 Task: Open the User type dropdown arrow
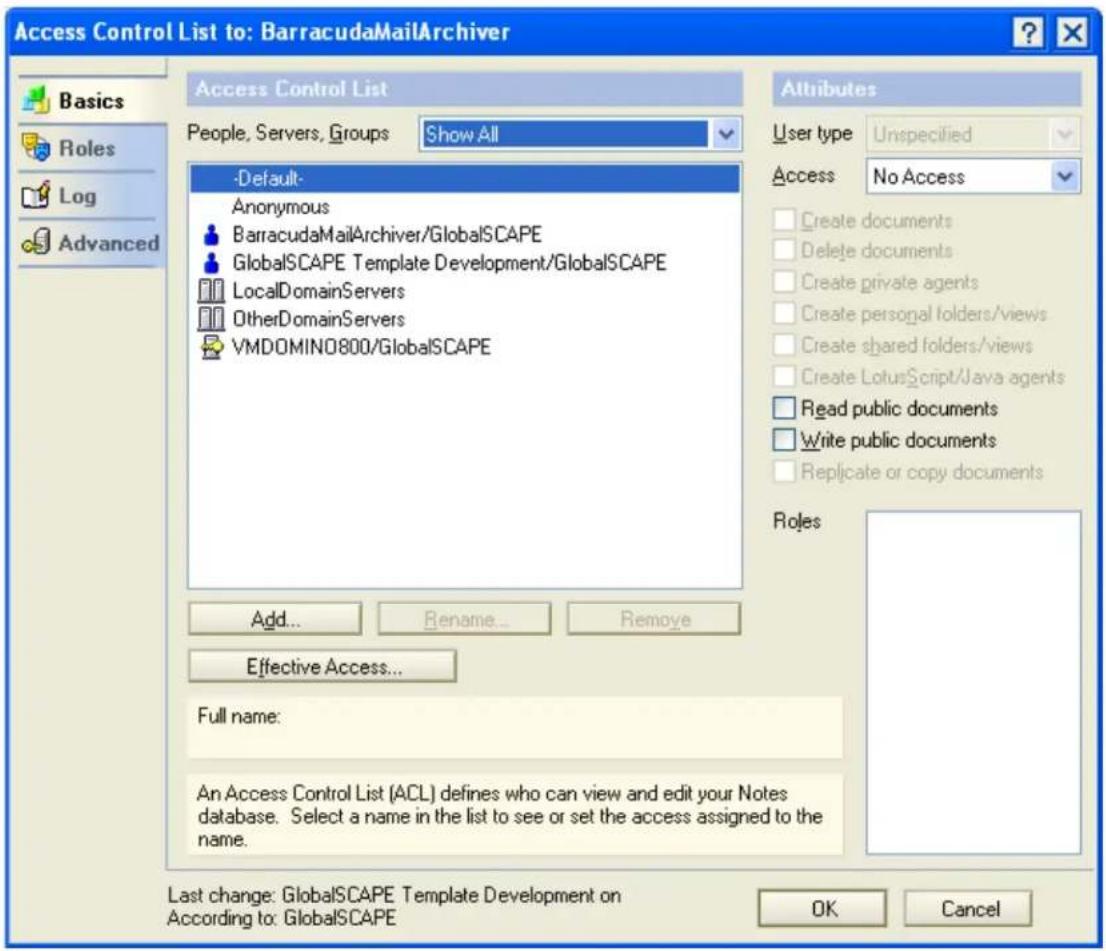click(1065, 134)
